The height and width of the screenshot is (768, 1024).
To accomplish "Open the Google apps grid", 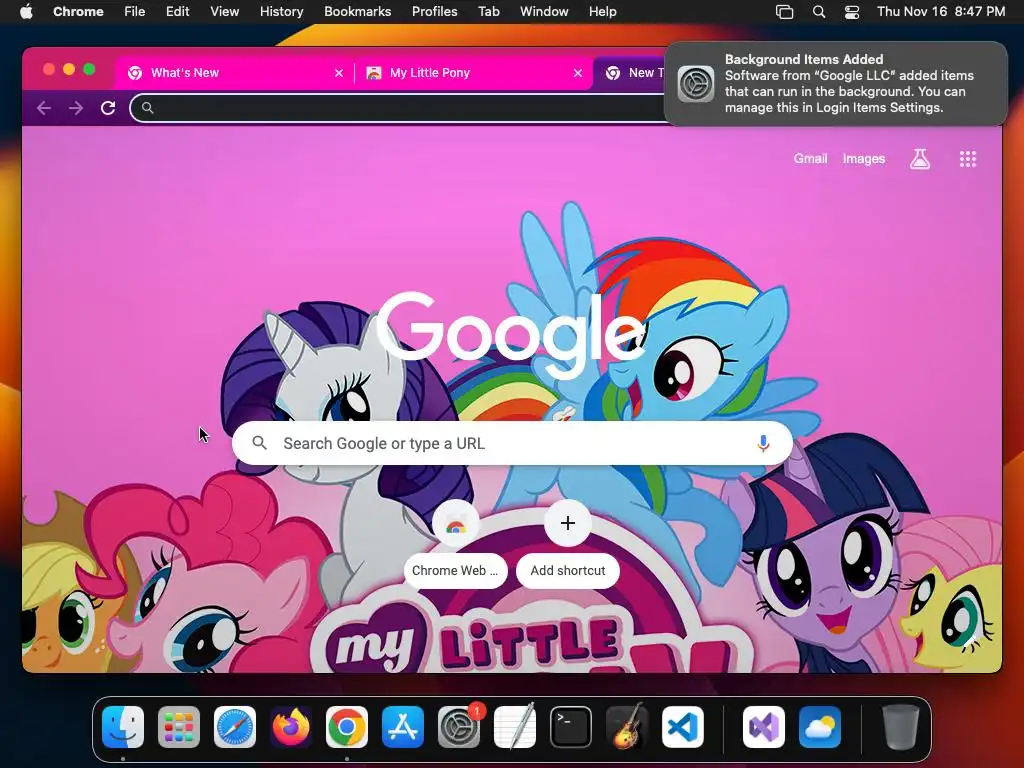I will click(968, 159).
